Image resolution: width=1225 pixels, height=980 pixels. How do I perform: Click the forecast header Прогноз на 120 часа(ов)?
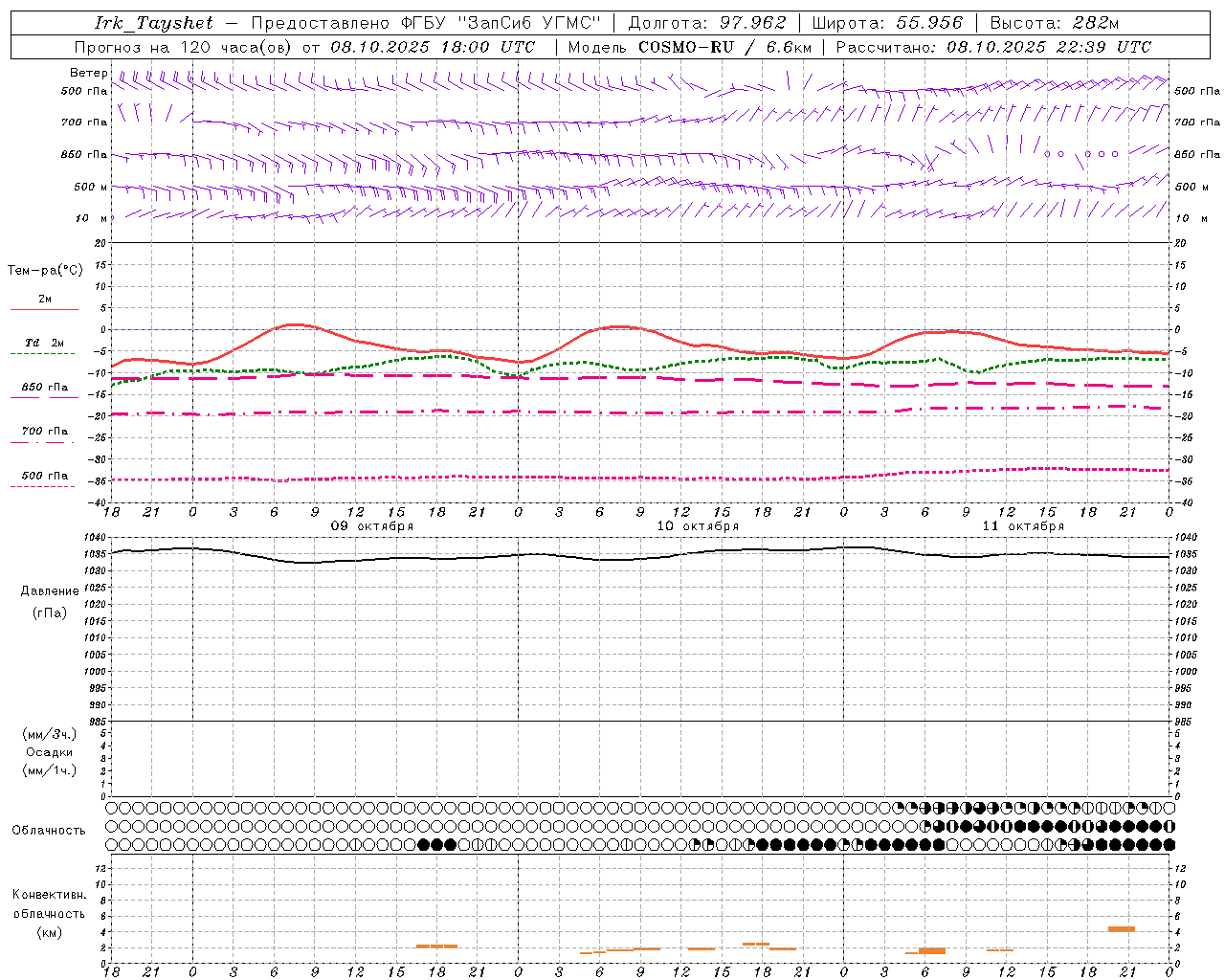[184, 47]
